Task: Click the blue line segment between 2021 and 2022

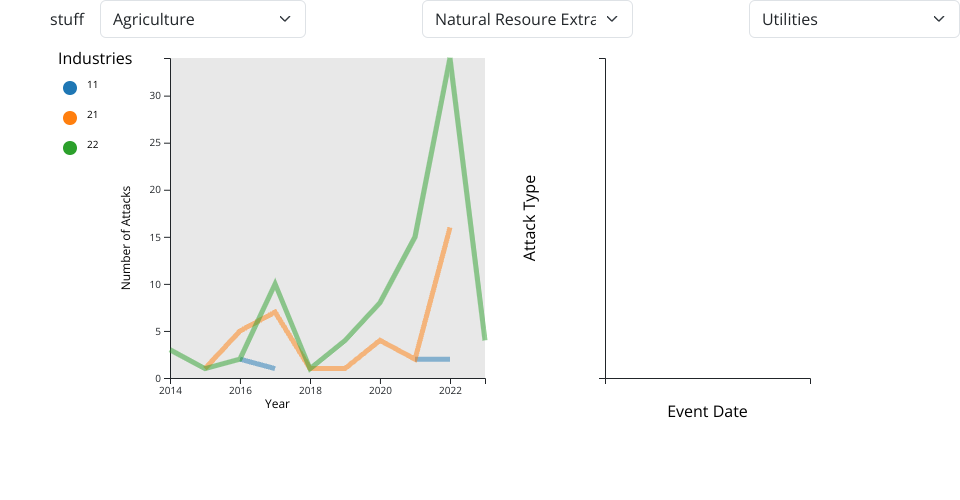Action: (x=433, y=359)
